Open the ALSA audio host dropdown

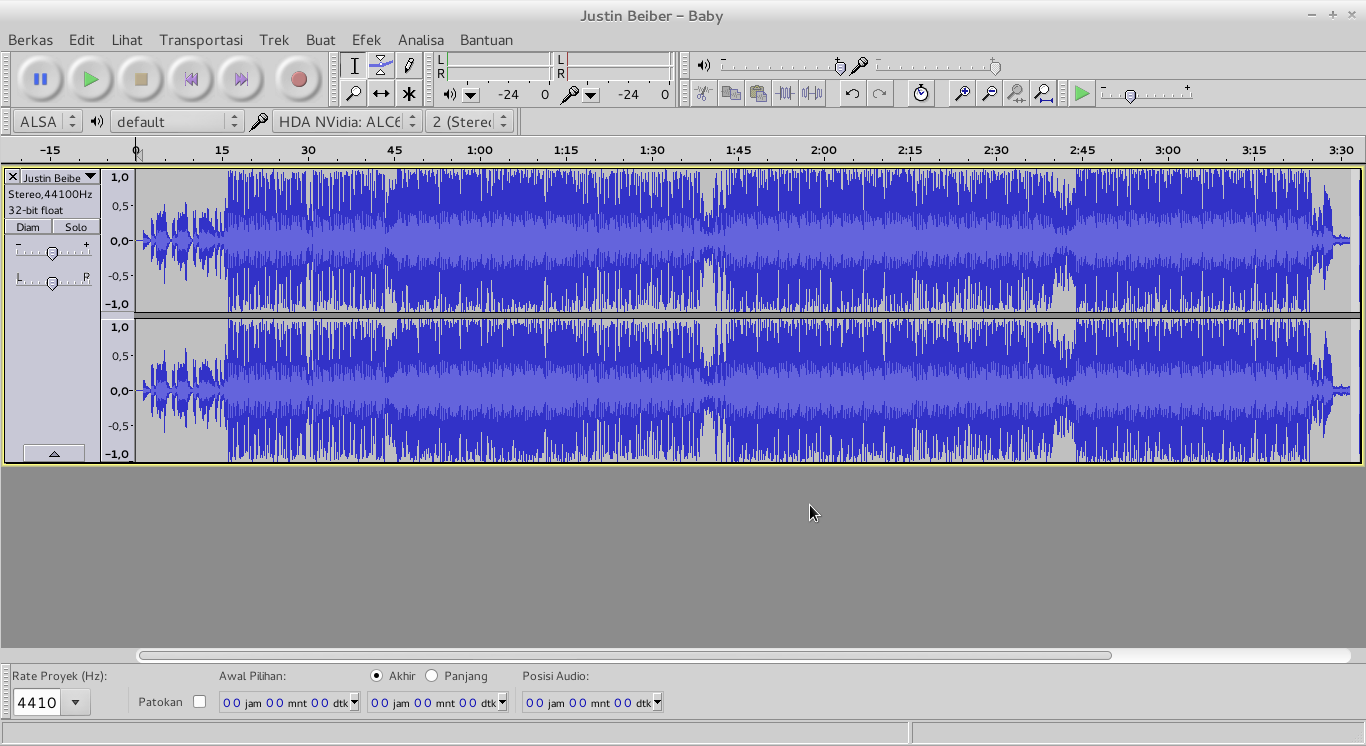[47, 122]
